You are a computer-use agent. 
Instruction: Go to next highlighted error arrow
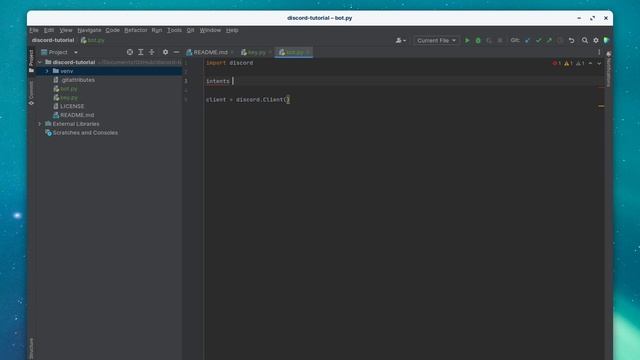(599, 63)
